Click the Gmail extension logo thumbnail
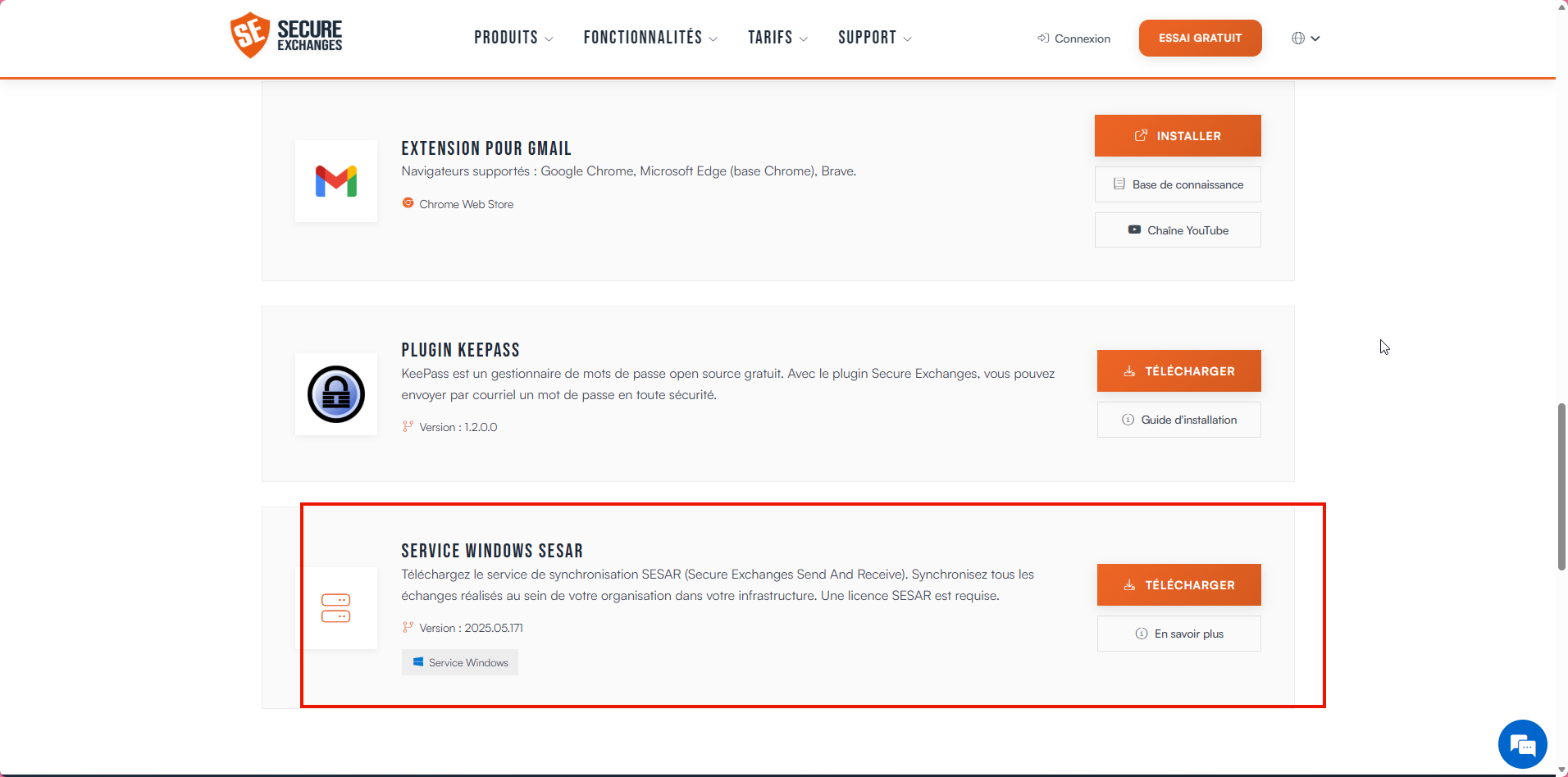This screenshot has height=777, width=1568. pyautogui.click(x=336, y=181)
